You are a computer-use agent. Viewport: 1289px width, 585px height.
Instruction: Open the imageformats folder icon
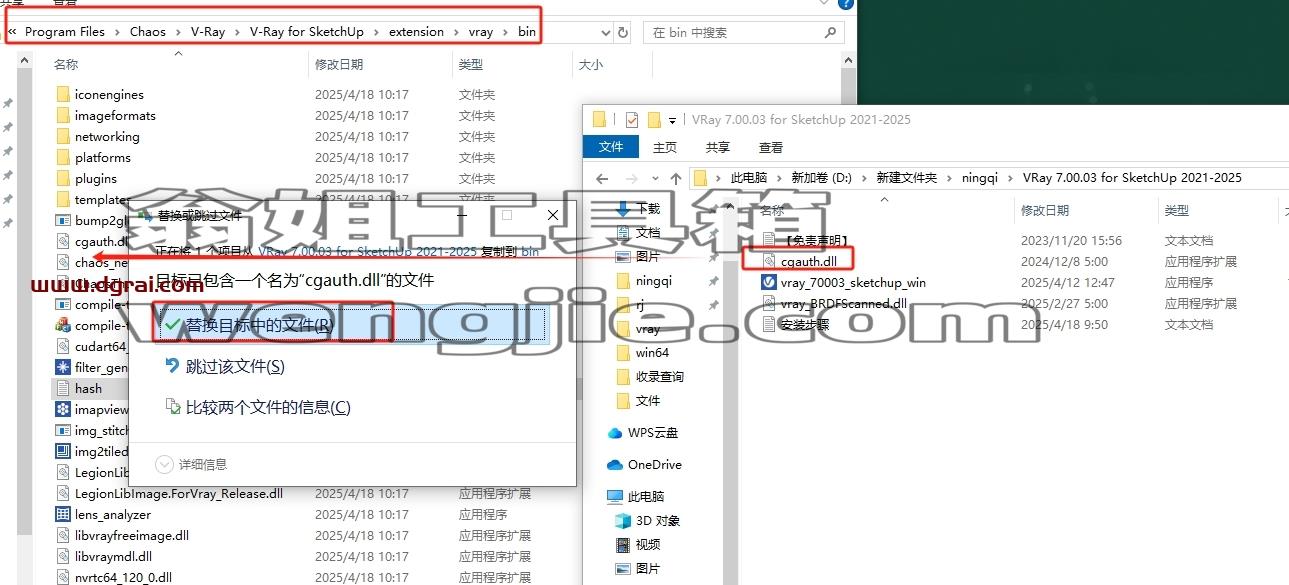coord(63,115)
